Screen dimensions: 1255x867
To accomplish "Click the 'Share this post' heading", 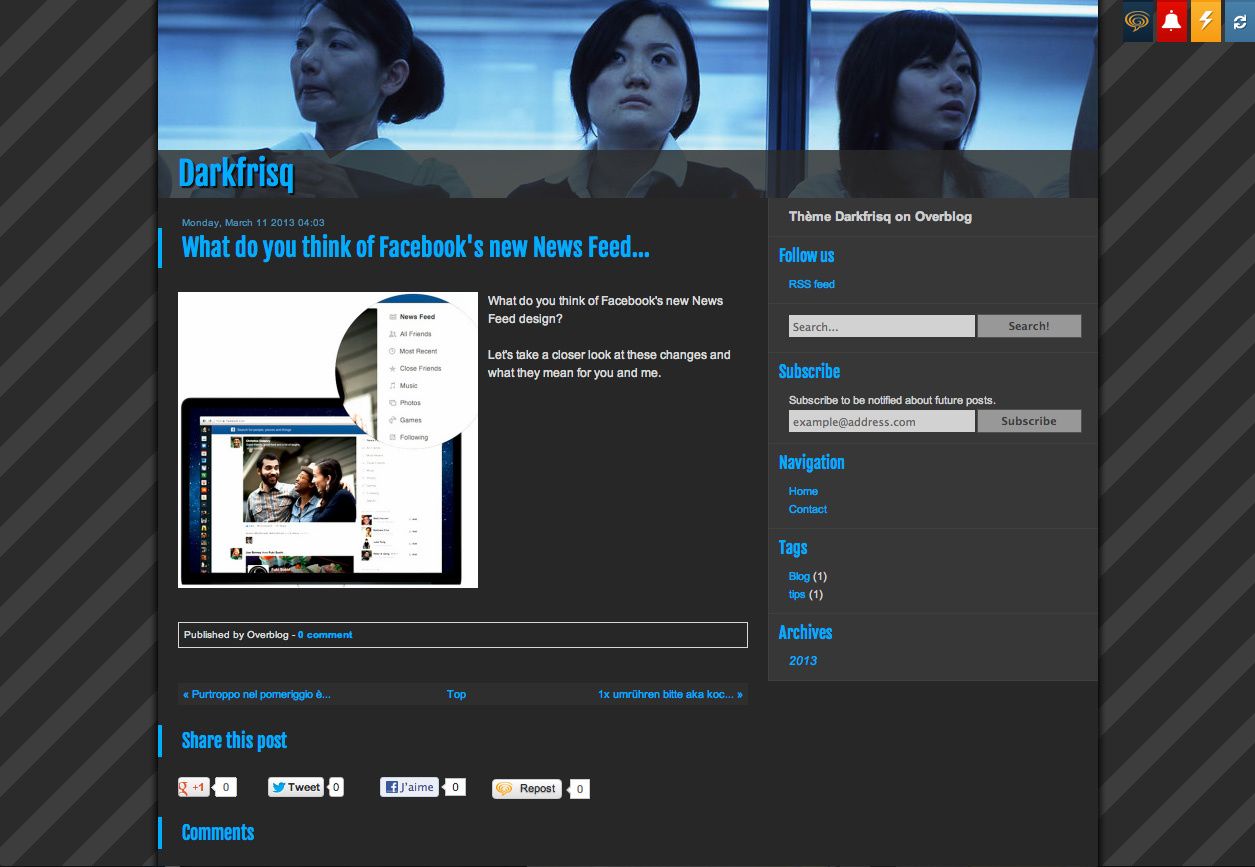I will (234, 741).
